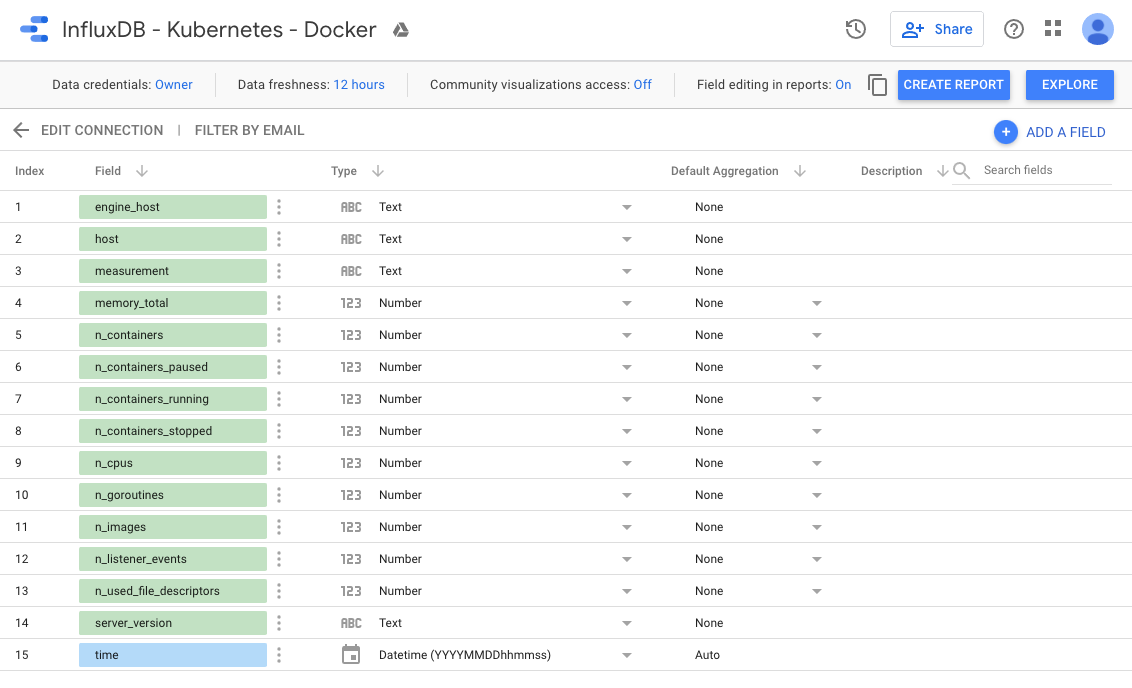
Task: Click the 123 type icon for n_goroutines
Action: pyautogui.click(x=351, y=495)
